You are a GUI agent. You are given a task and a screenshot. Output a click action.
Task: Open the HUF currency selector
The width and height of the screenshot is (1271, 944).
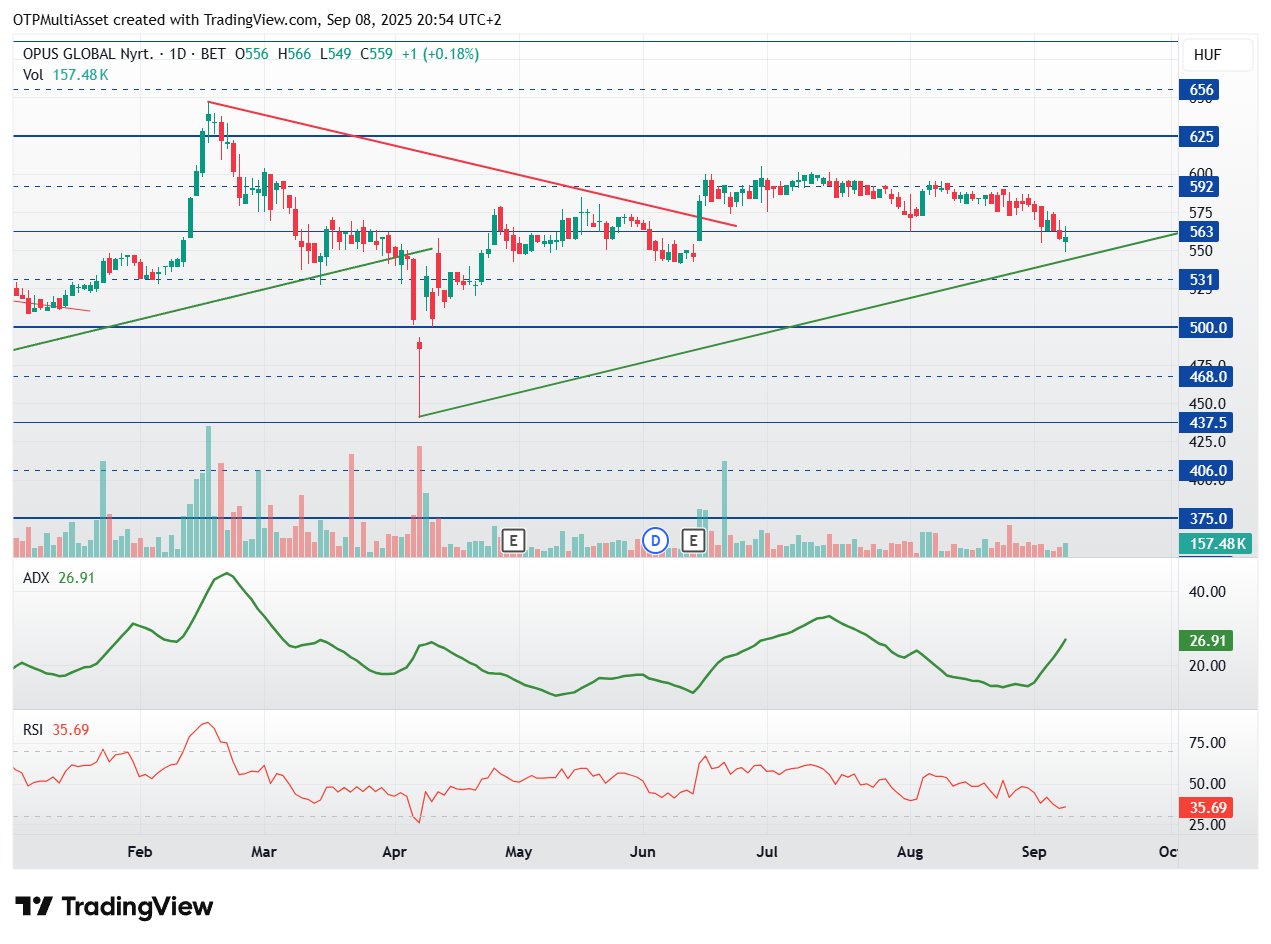point(1216,55)
